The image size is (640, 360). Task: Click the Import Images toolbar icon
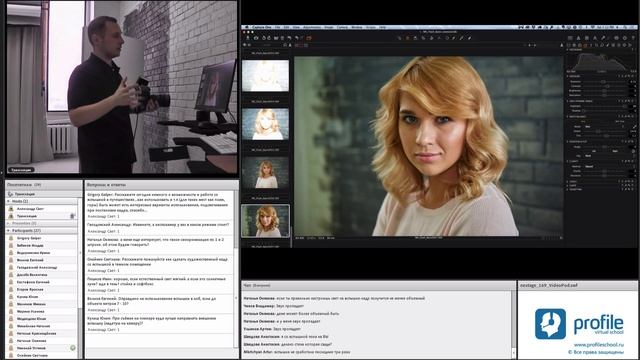click(x=248, y=38)
